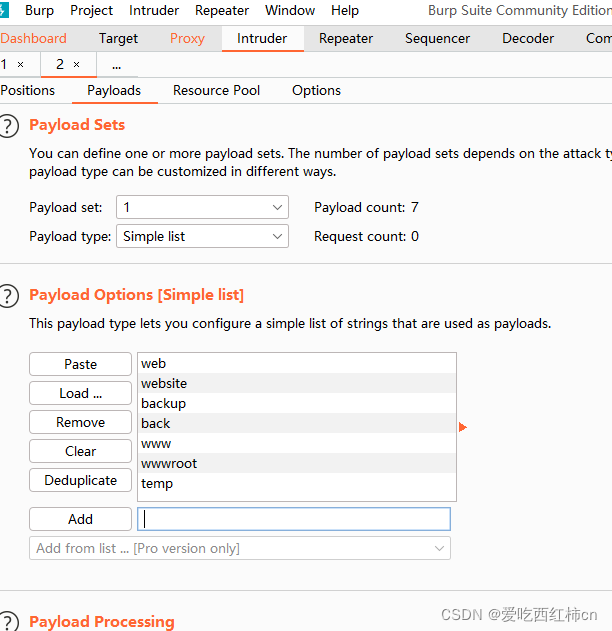Screen dimensions: 612x631
Task: Switch to the Dashboard tab
Action: pyautogui.click(x=33, y=38)
